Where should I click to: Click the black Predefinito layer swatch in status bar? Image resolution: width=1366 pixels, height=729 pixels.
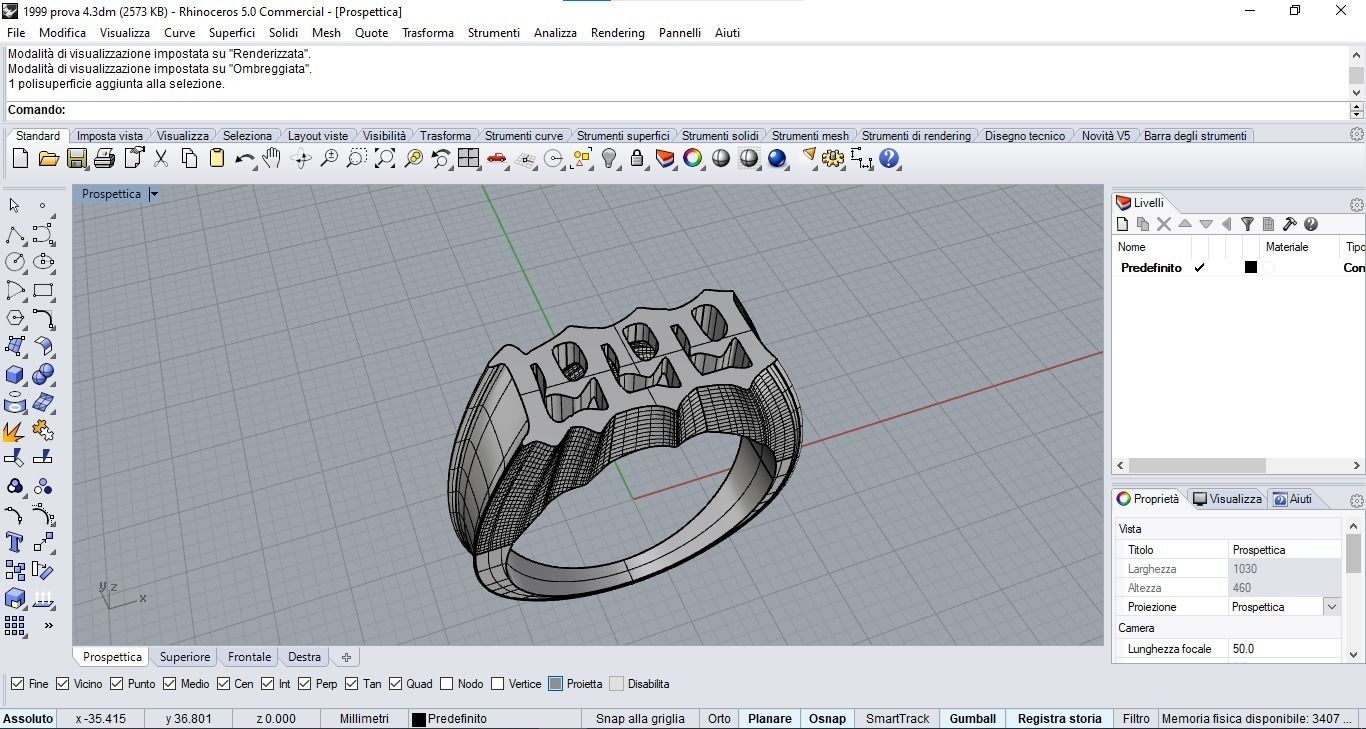tap(419, 719)
